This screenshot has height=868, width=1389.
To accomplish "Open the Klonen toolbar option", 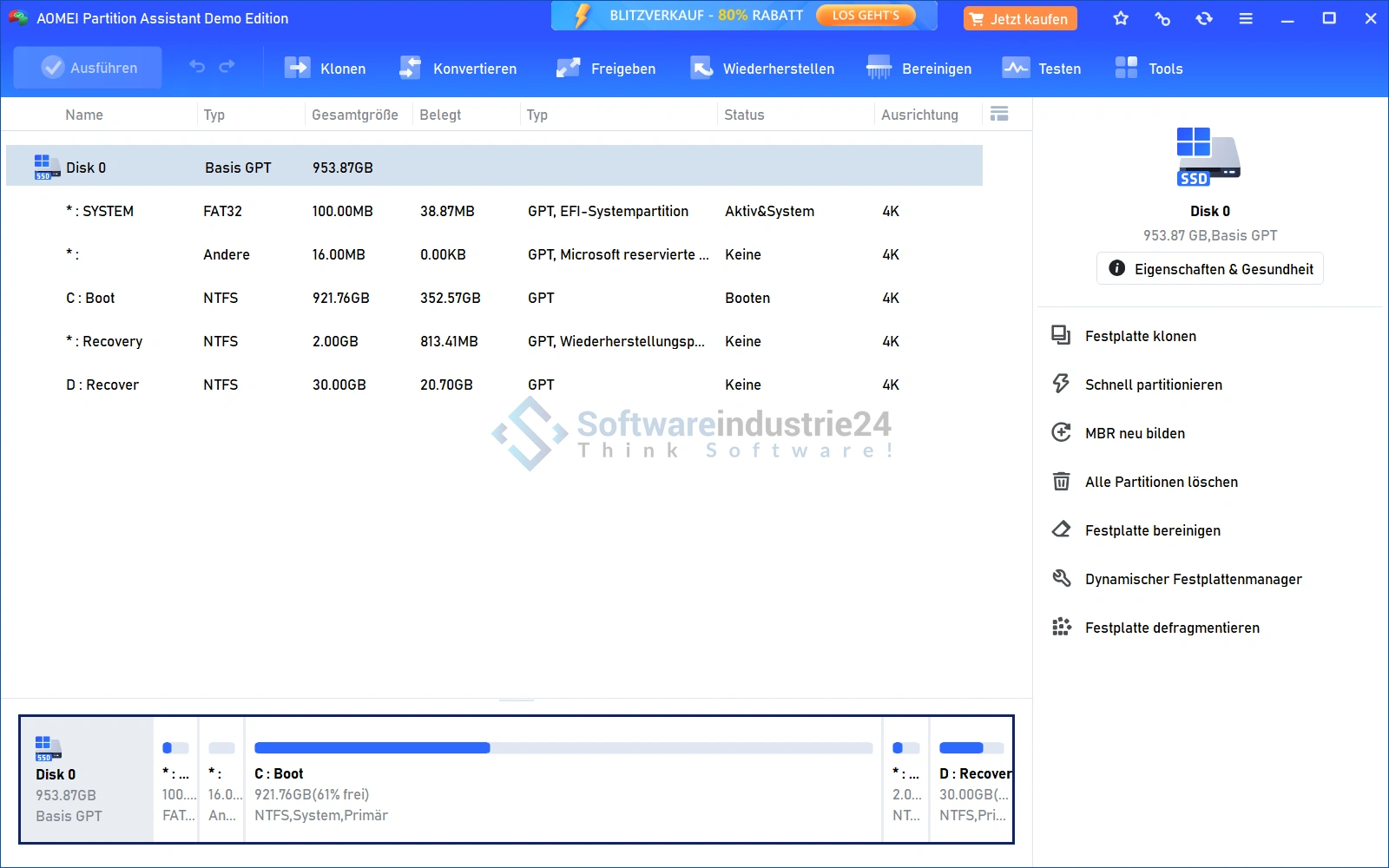I will coord(326,69).
